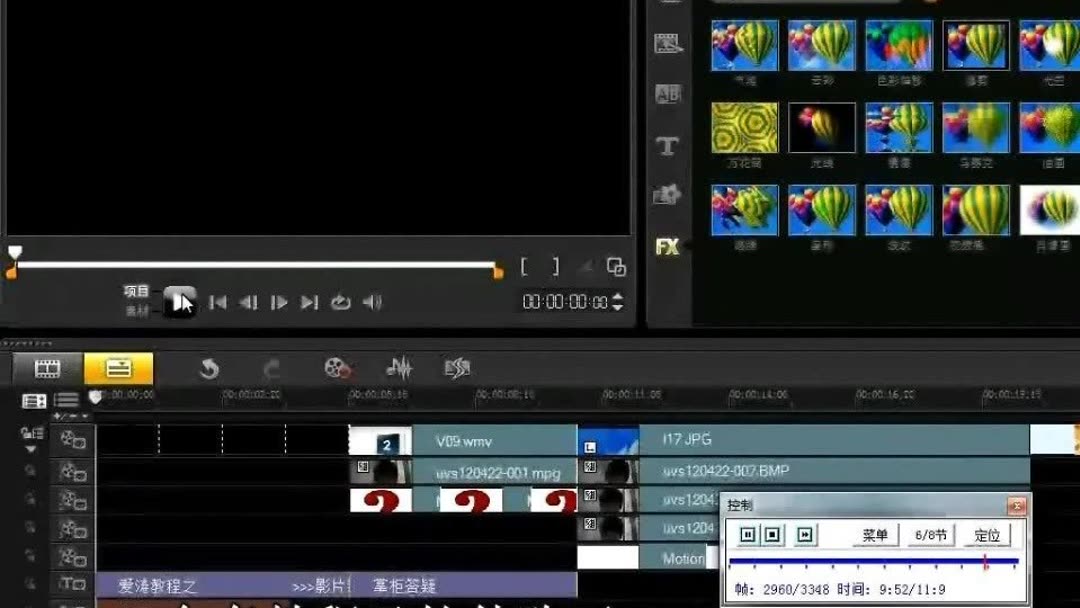Screen dimensions: 1080x608
Task: Open the Graphic decoration library
Action: click(668, 197)
